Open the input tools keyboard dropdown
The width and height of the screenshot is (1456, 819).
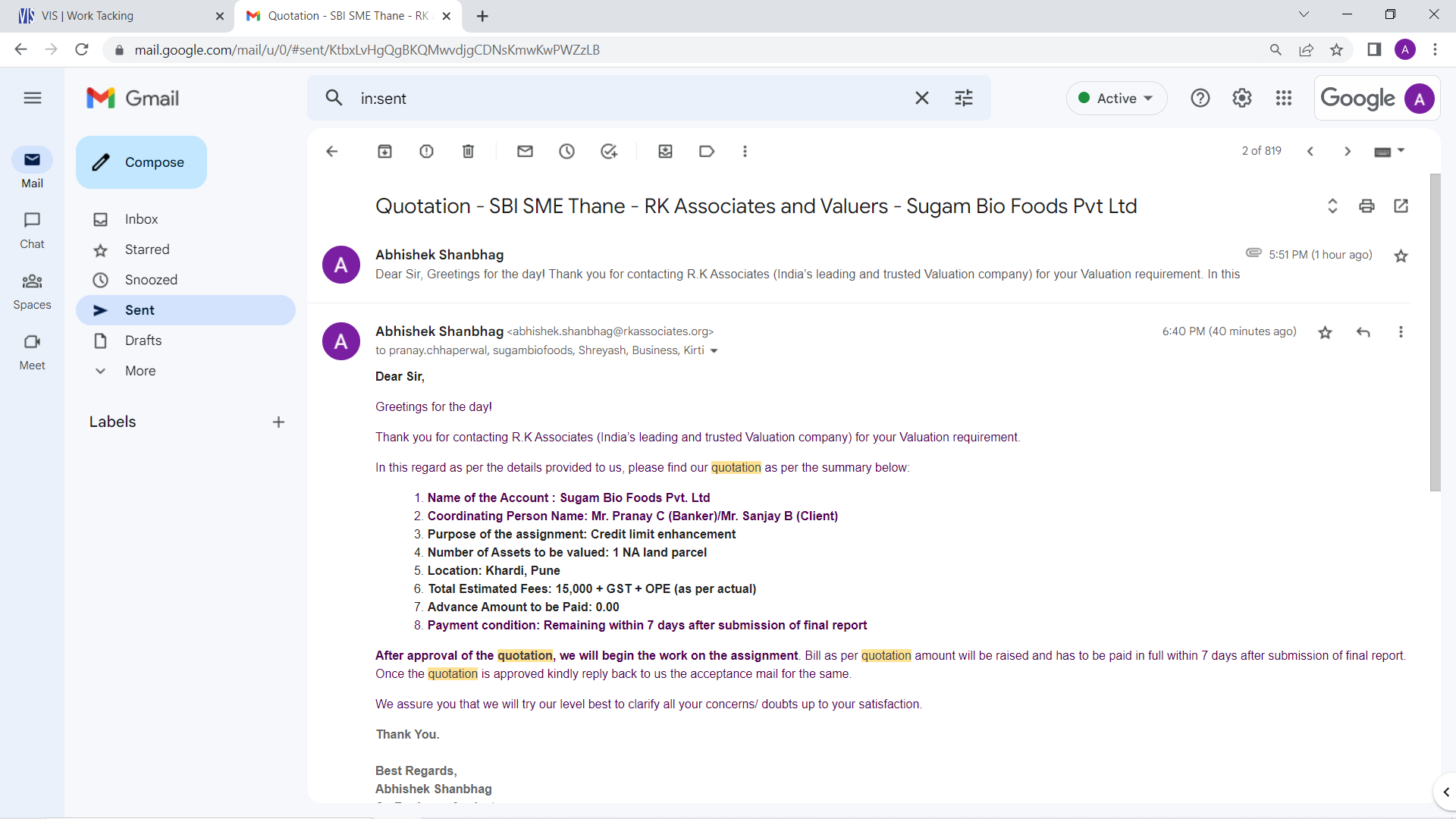tap(1390, 152)
